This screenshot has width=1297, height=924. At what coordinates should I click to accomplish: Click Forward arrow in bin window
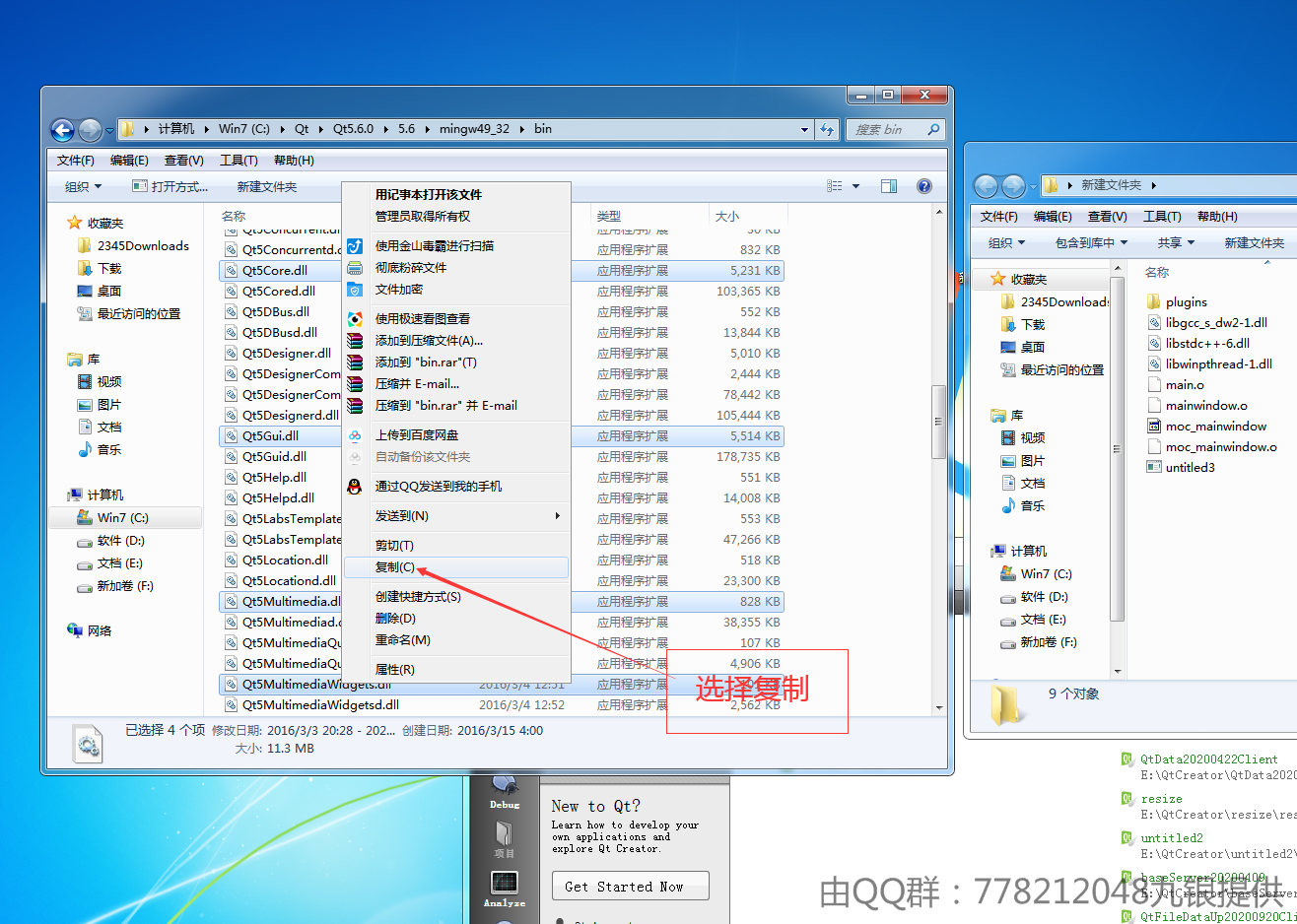(90, 130)
